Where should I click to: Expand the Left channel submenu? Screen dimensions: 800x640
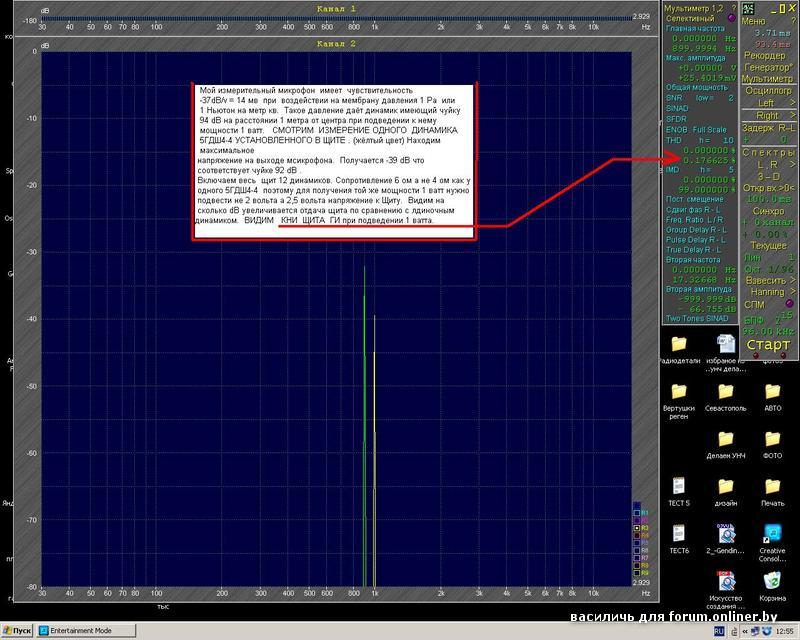(x=768, y=103)
